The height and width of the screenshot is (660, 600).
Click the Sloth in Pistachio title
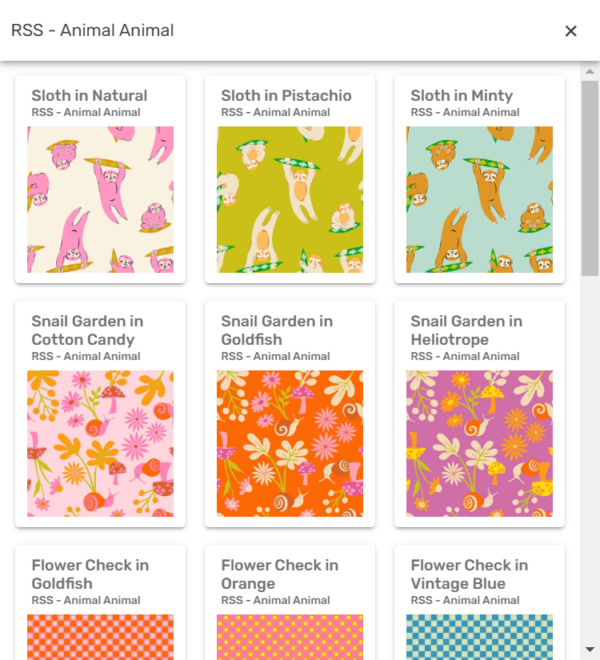286,96
